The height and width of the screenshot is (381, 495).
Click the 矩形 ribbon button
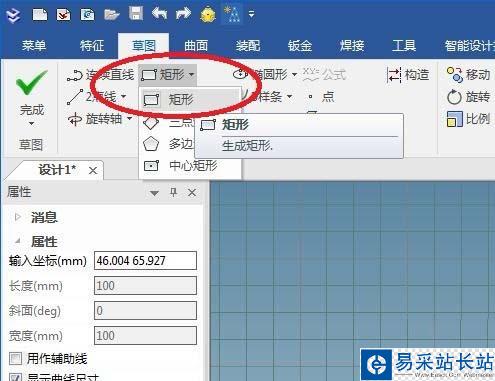coord(163,74)
